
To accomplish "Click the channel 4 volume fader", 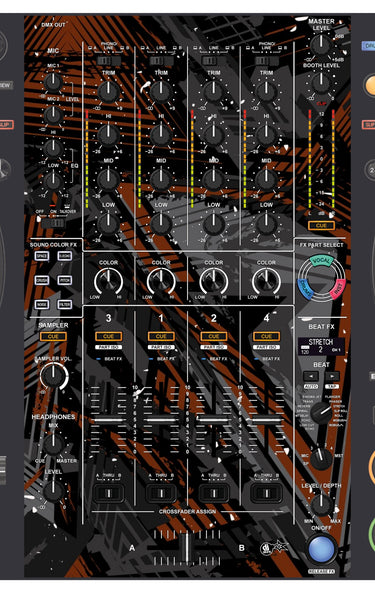I will [x=266, y=420].
